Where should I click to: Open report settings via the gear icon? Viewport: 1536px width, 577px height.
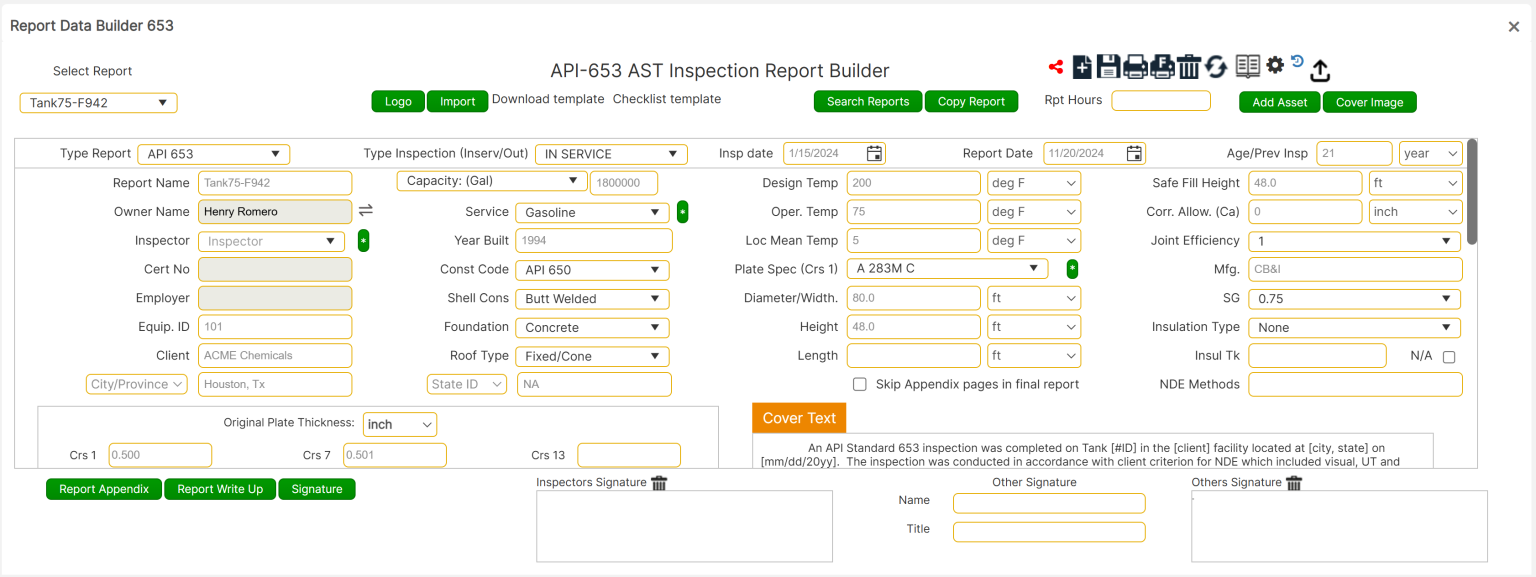1274,66
